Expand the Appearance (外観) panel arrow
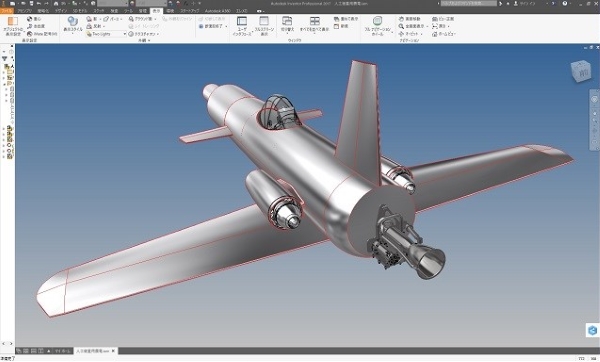This screenshot has width=600, height=362. [x=149, y=41]
